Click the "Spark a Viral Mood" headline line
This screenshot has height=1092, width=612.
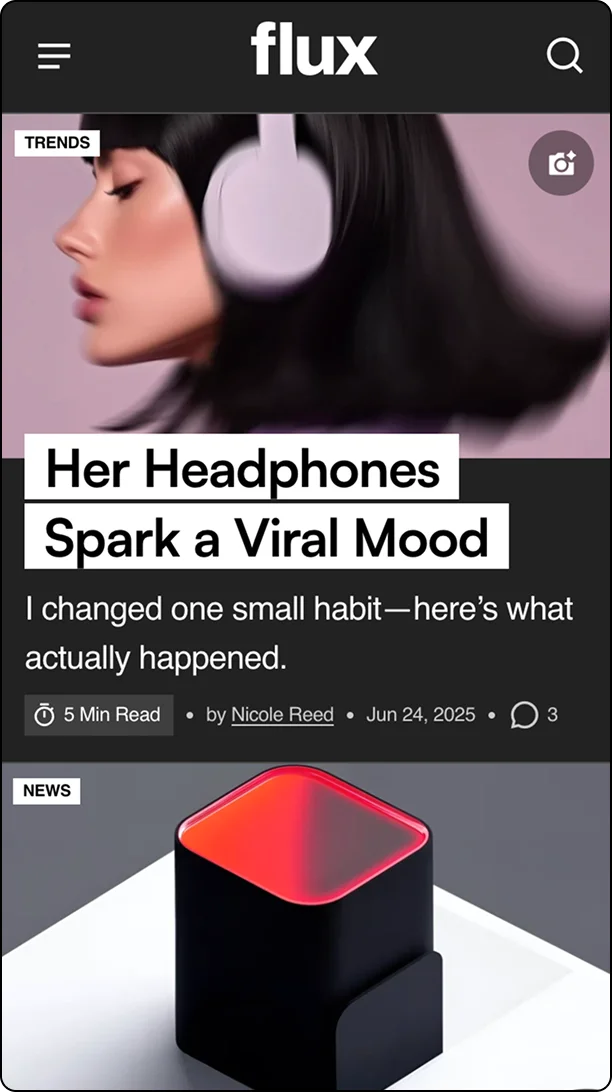pos(267,537)
